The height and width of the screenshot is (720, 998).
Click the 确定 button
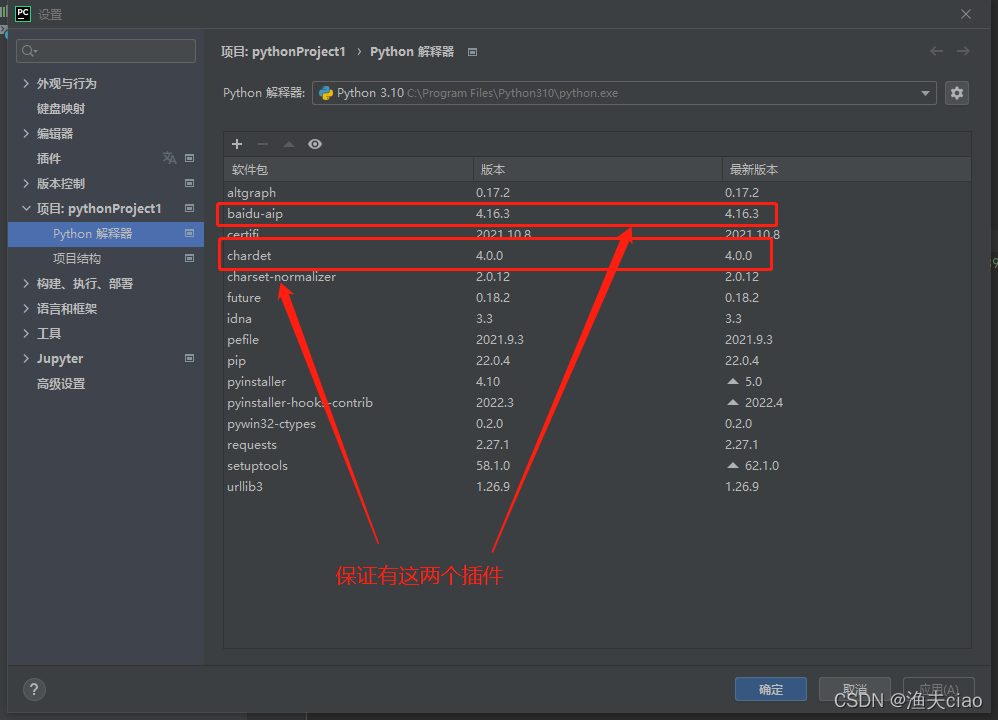pyautogui.click(x=771, y=689)
